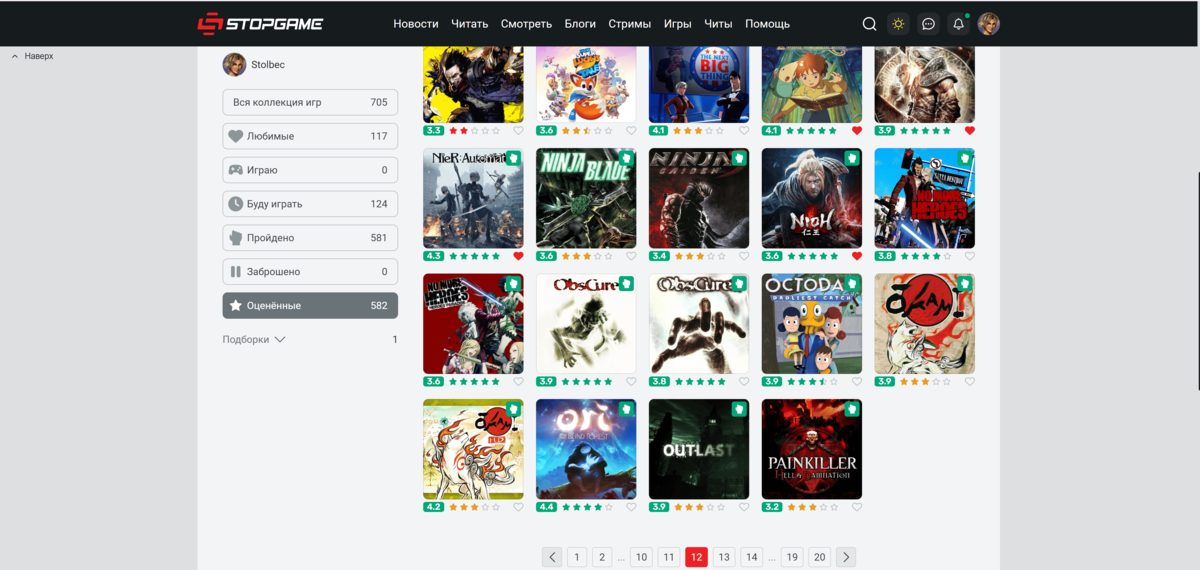Click the StopGame logo
The image size is (1200, 570).
pos(260,24)
